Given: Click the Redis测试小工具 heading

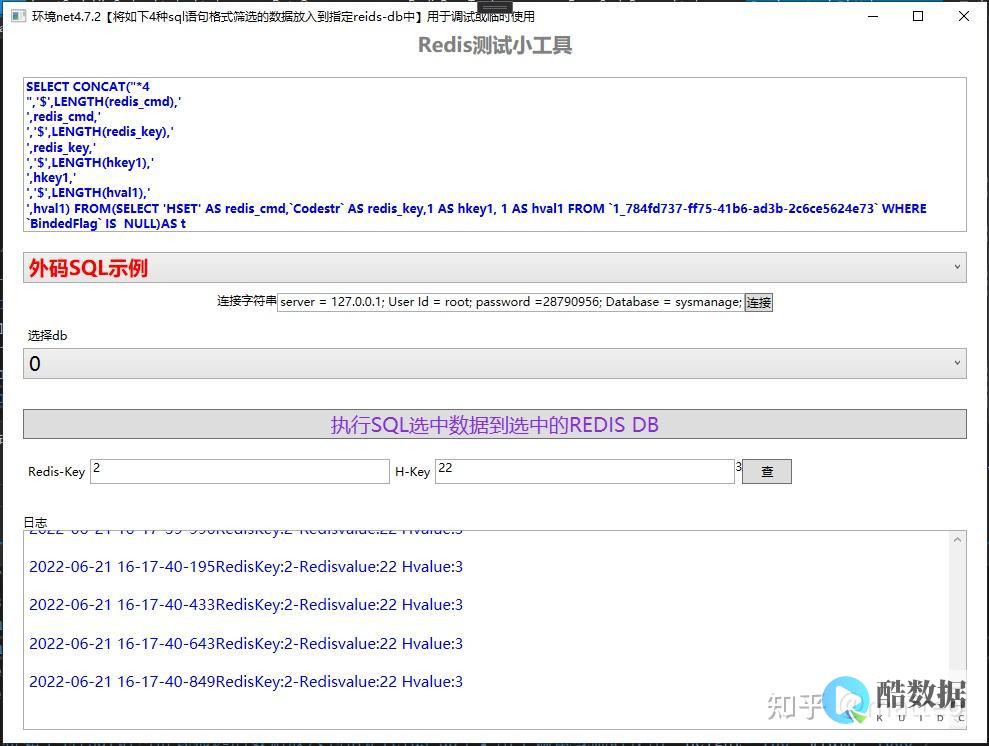Looking at the screenshot, I should pos(495,45).
